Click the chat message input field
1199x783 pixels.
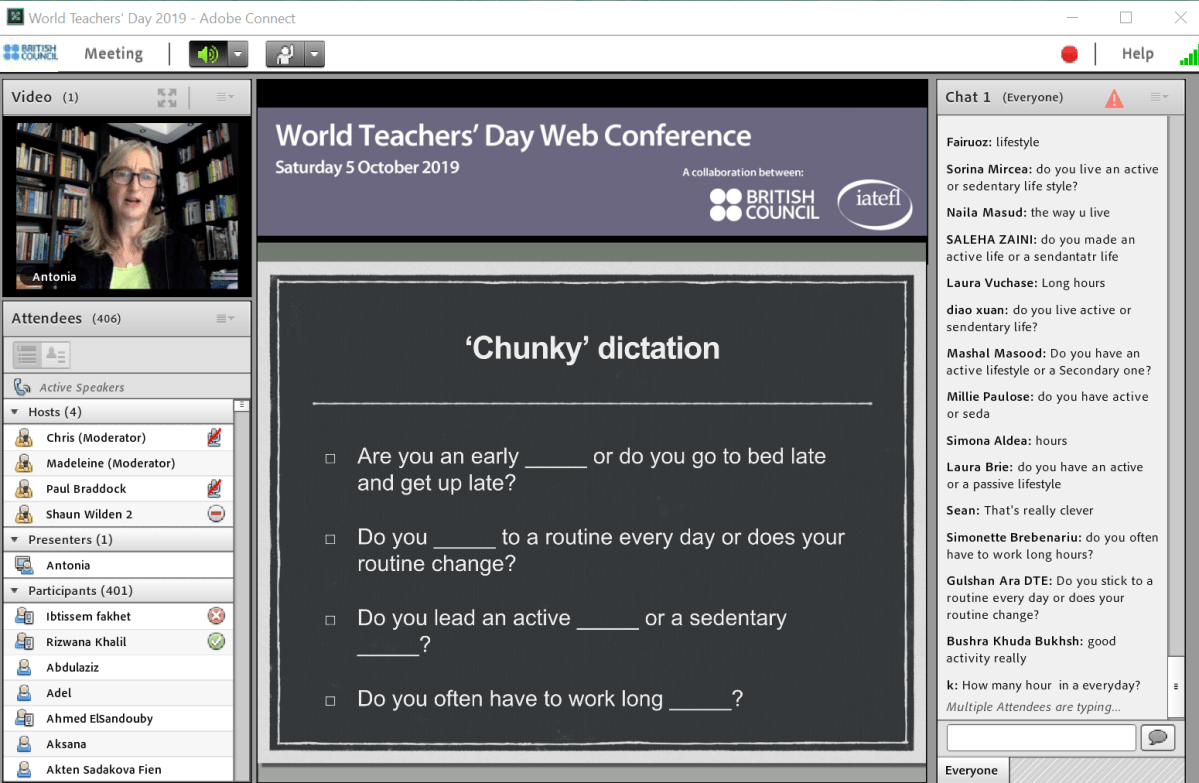click(x=1040, y=738)
